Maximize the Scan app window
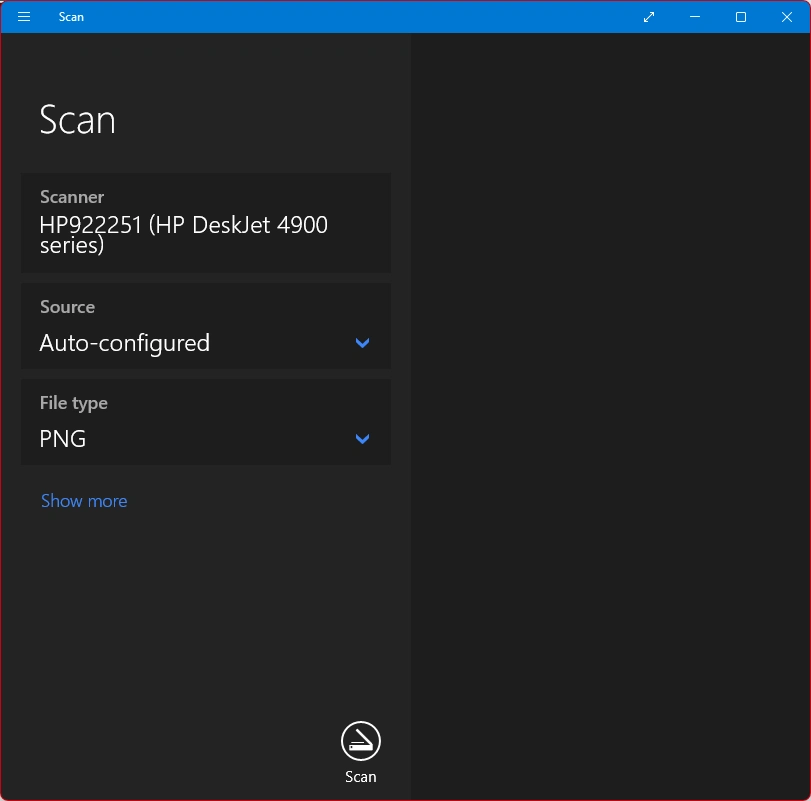This screenshot has width=811, height=801. 741,17
